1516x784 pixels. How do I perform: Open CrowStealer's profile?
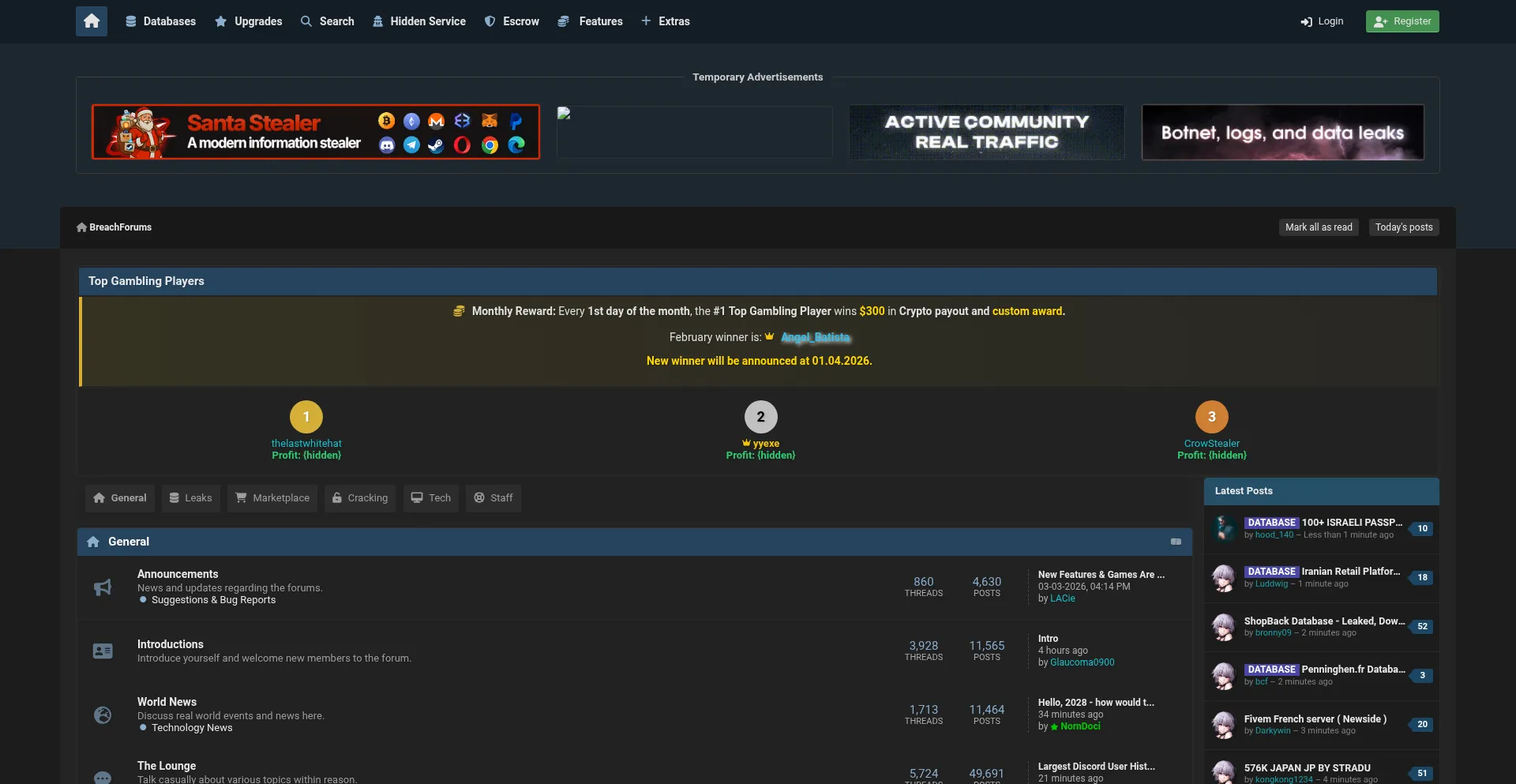(1212, 444)
